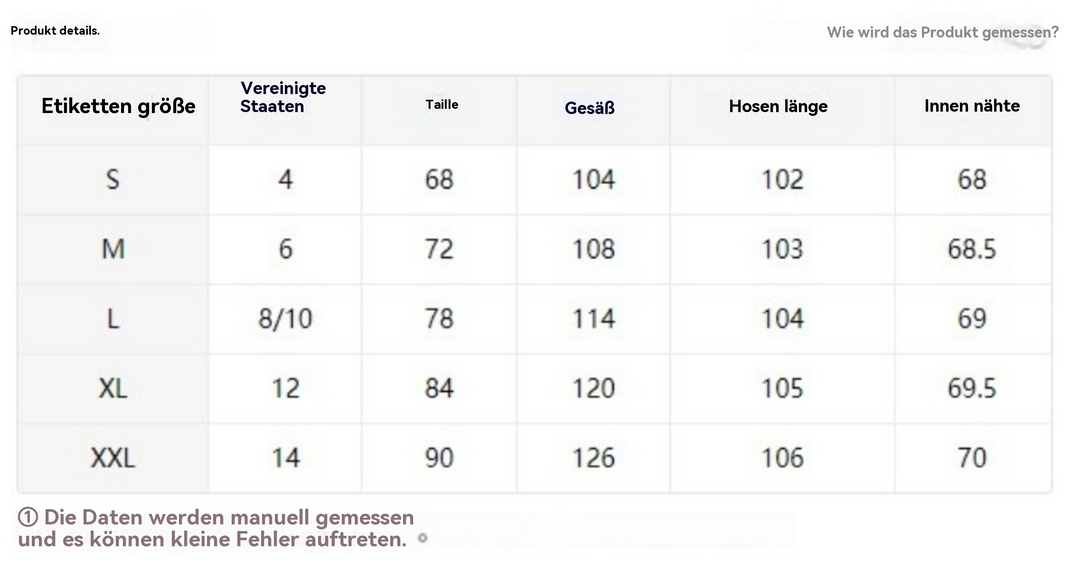Select the hip value 126 cell
The image size is (1080, 570).
tap(594, 458)
